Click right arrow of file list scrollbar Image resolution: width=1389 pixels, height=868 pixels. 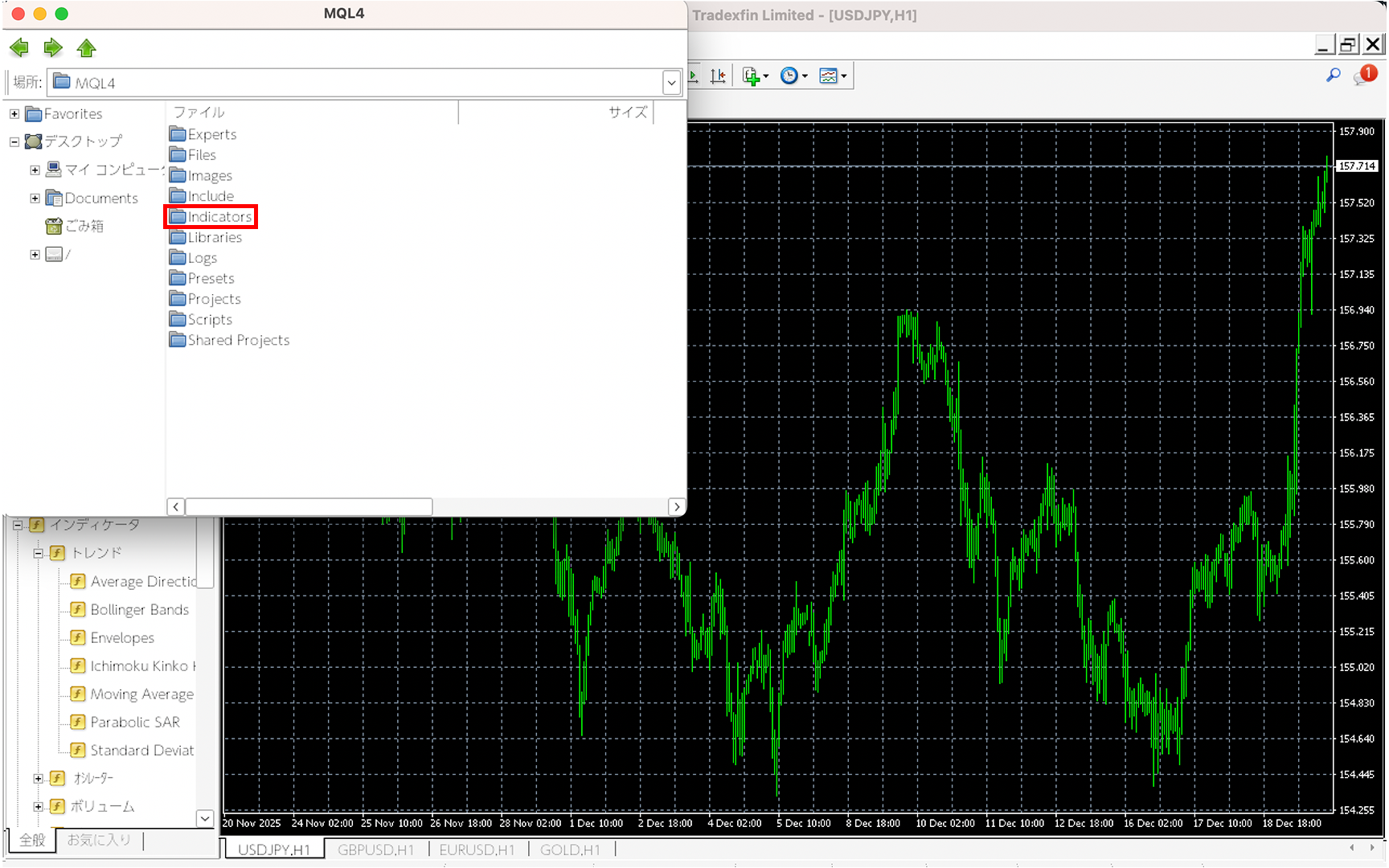(x=677, y=506)
